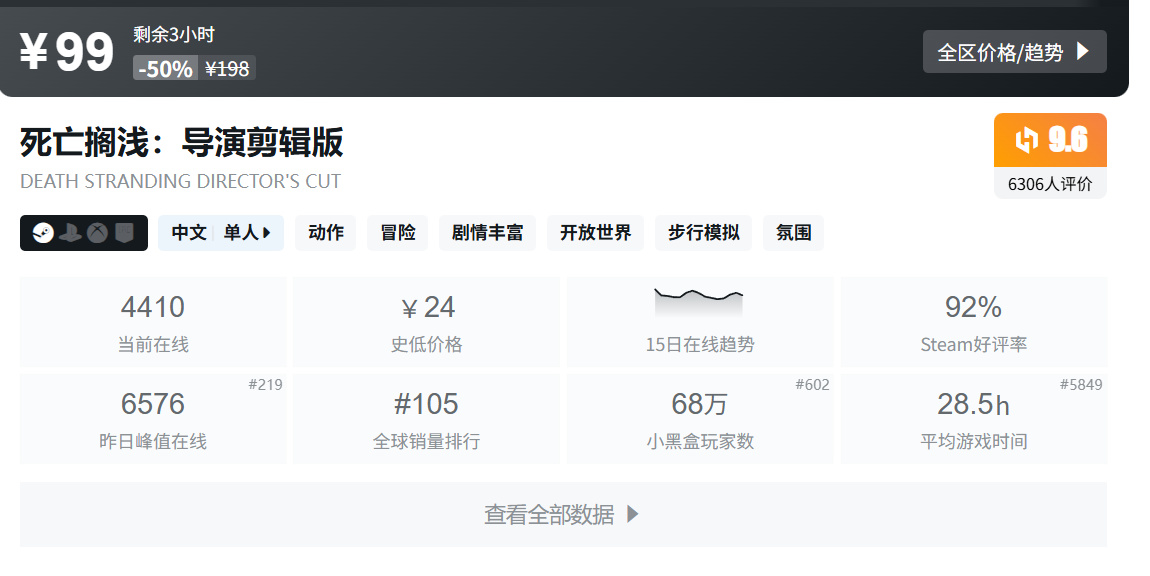Open the 15日在线趋势 sparkline chart
The height and width of the screenshot is (576, 1150).
click(699, 303)
